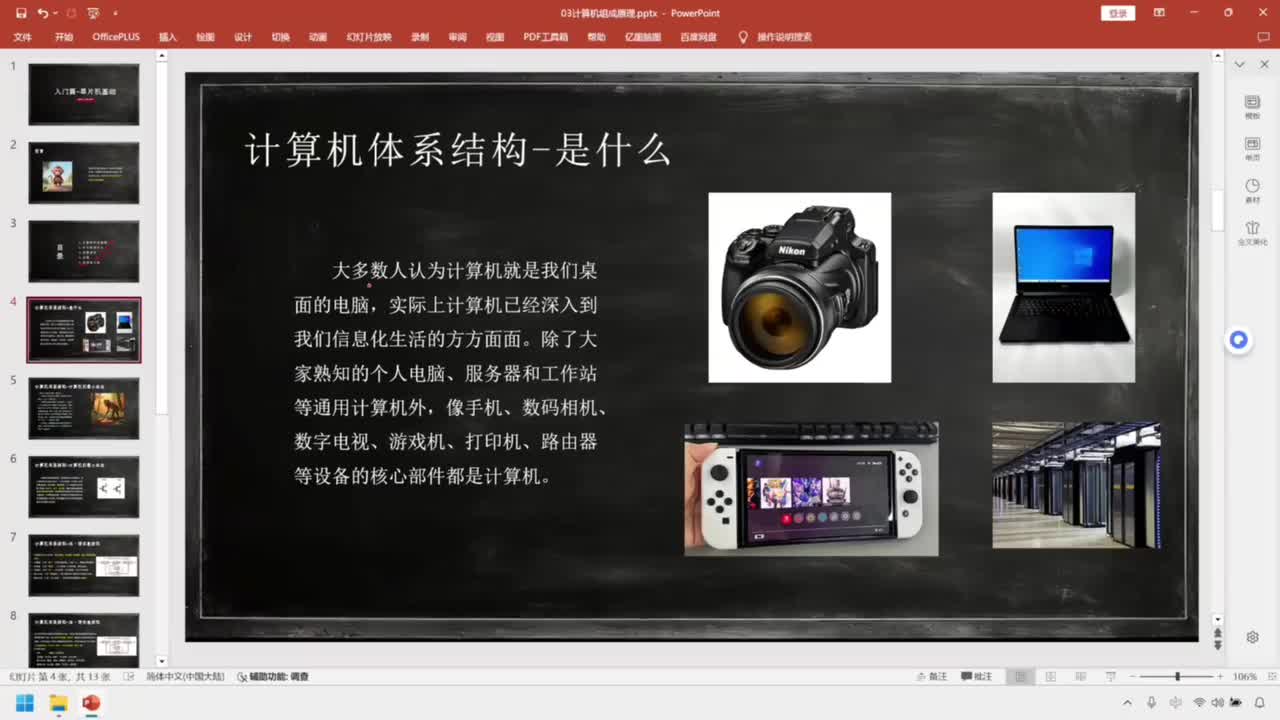The height and width of the screenshot is (720, 1280).
Task: Open the comments icon at ribbon right
Action: pos(1262,37)
